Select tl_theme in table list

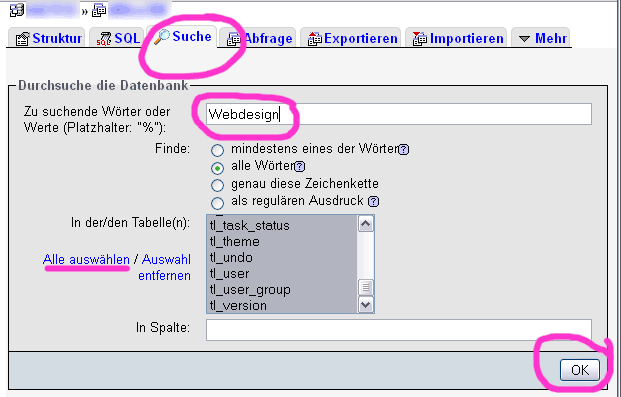click(282, 241)
